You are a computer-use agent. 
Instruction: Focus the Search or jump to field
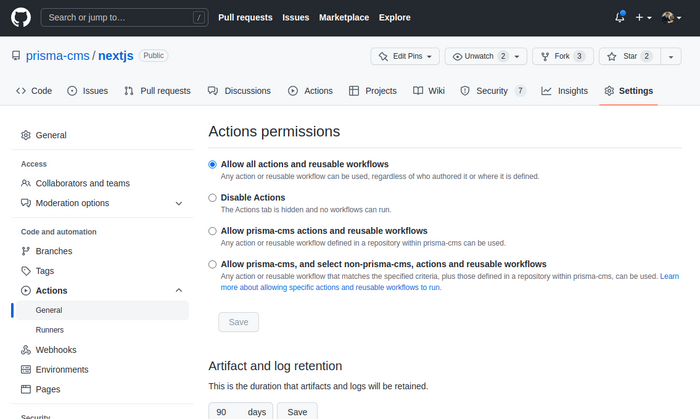tap(124, 17)
